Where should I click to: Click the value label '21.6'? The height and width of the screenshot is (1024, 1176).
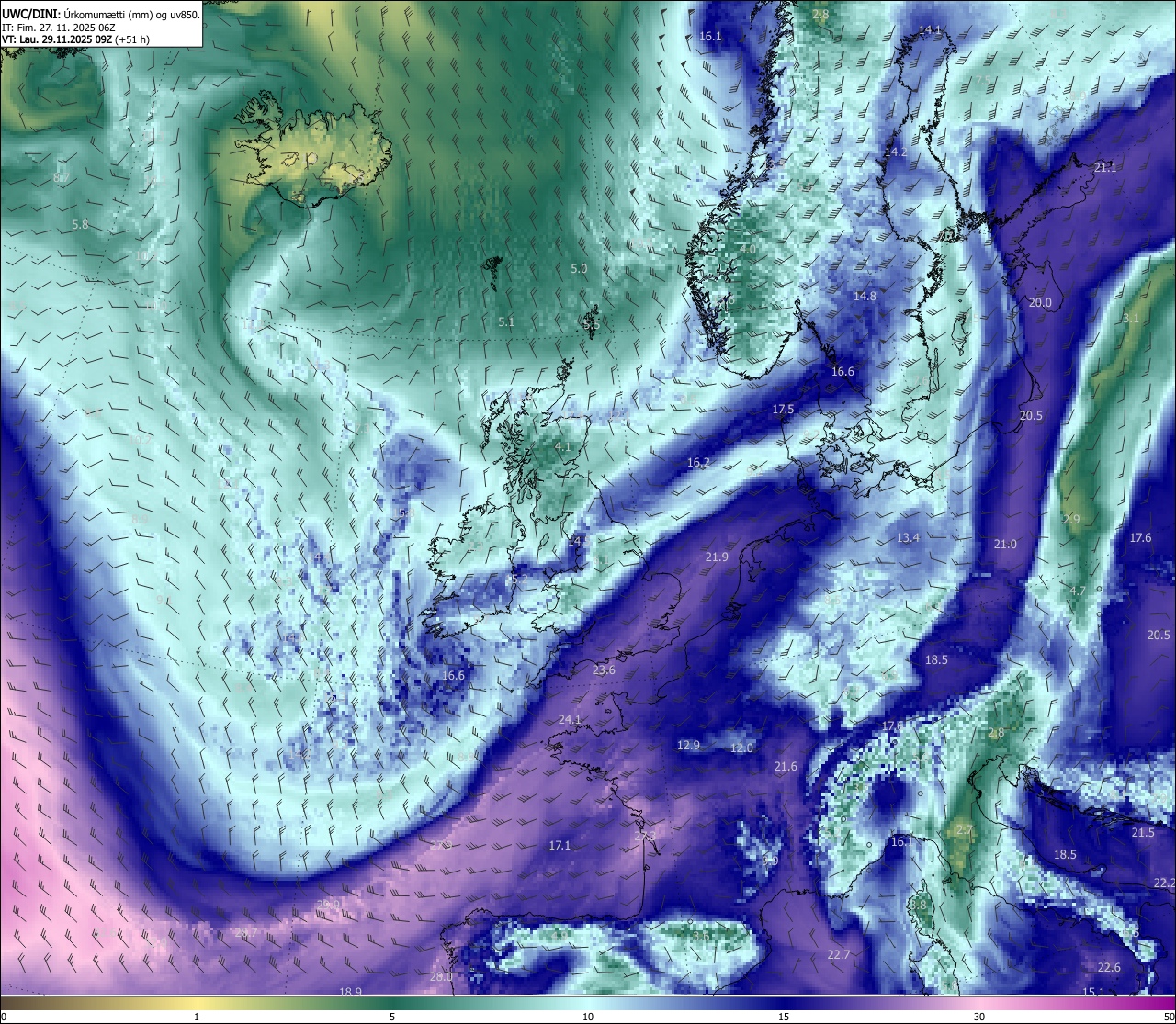[x=786, y=767]
